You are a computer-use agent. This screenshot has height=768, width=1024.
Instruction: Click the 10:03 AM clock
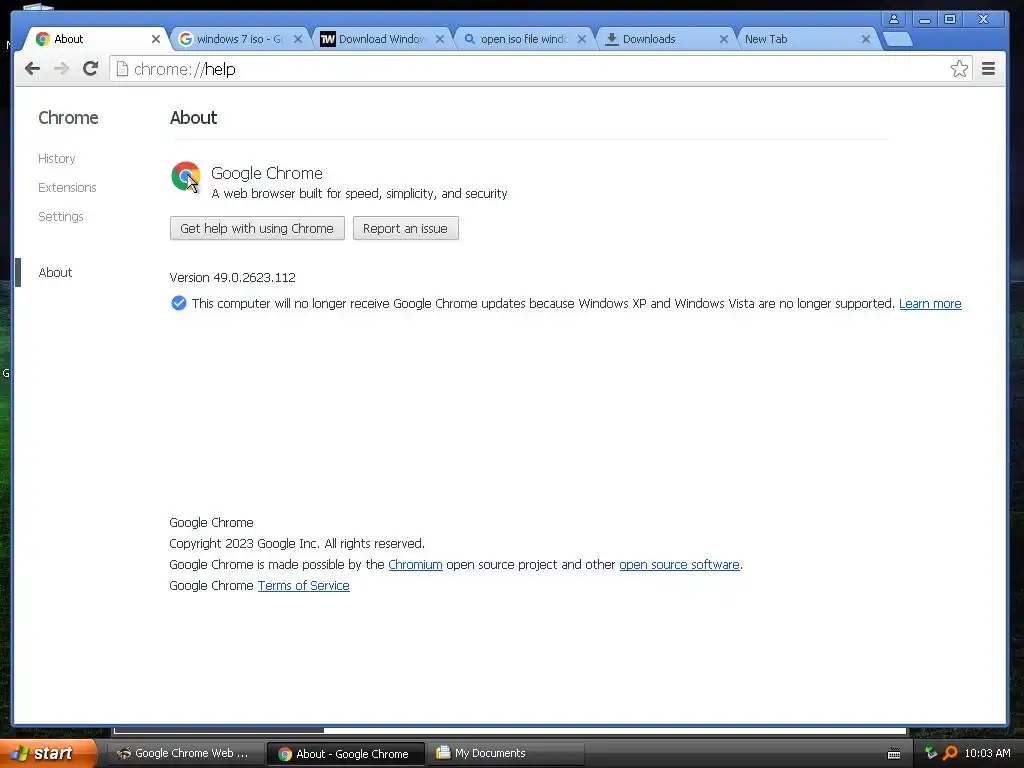987,753
